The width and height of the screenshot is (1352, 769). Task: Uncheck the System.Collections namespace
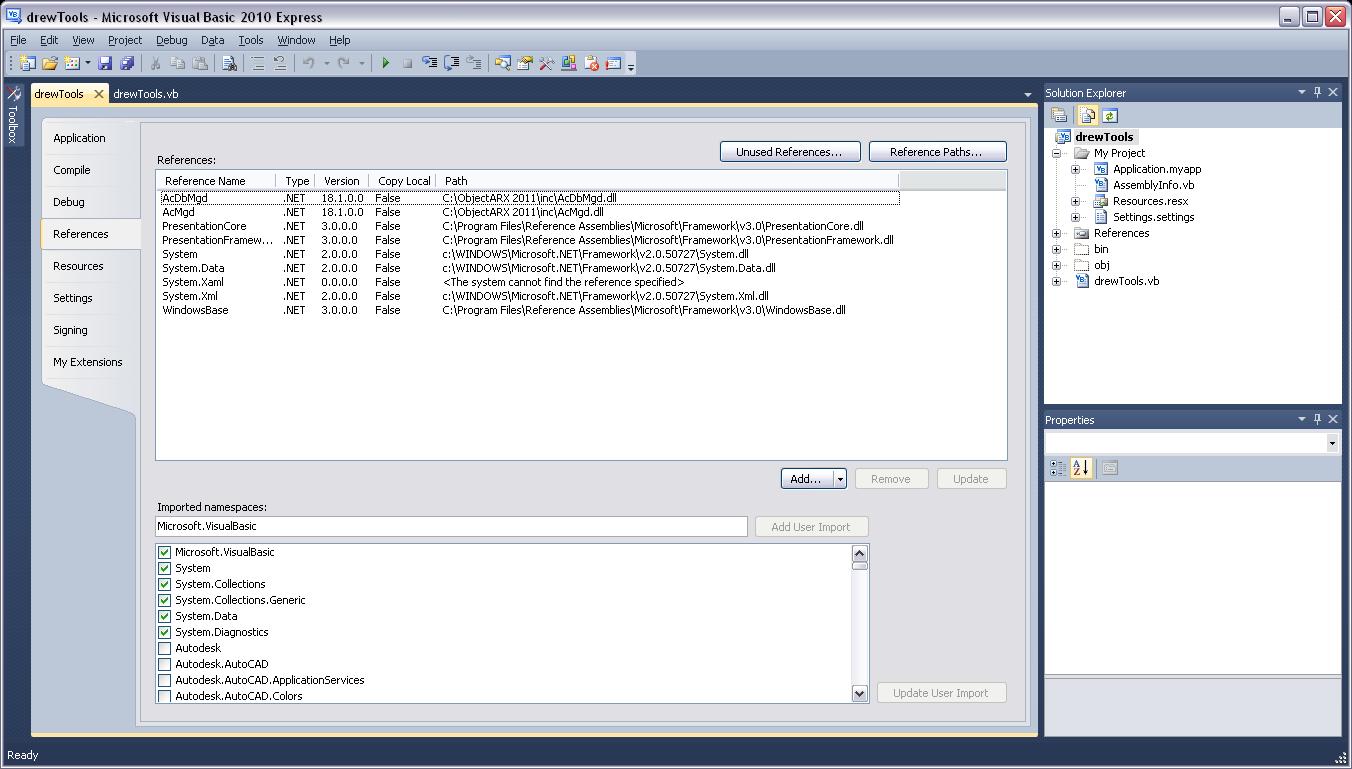point(165,584)
